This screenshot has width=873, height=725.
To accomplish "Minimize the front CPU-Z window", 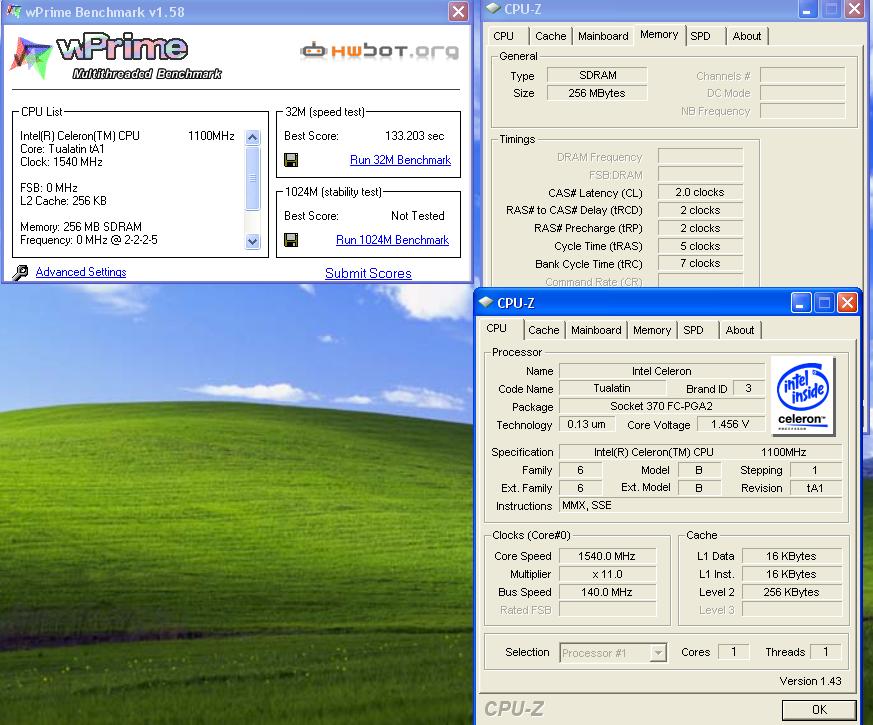I will click(801, 302).
